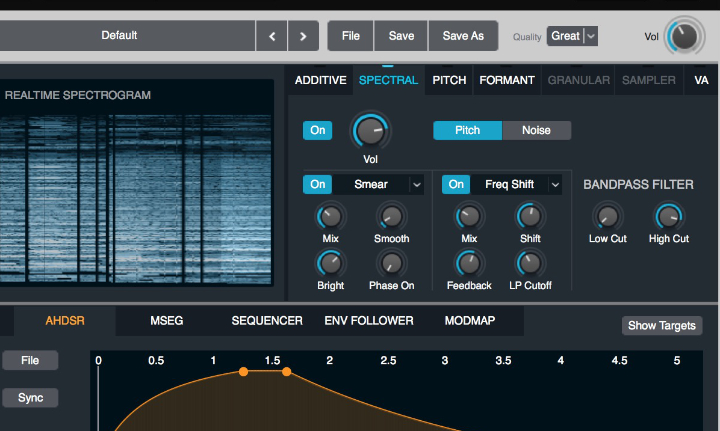The width and height of the screenshot is (720, 431).
Task: Switch to the ADDITIVE tab
Action: click(321, 80)
